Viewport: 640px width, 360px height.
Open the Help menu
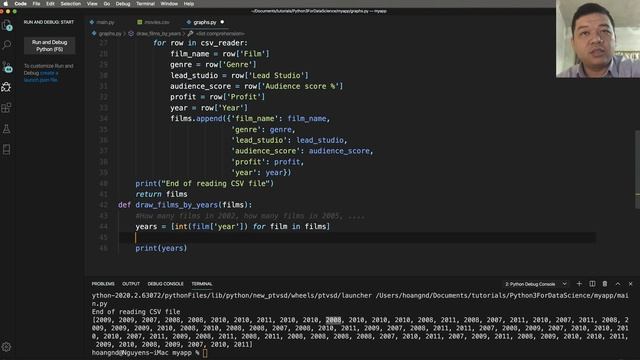(x=189, y=4)
